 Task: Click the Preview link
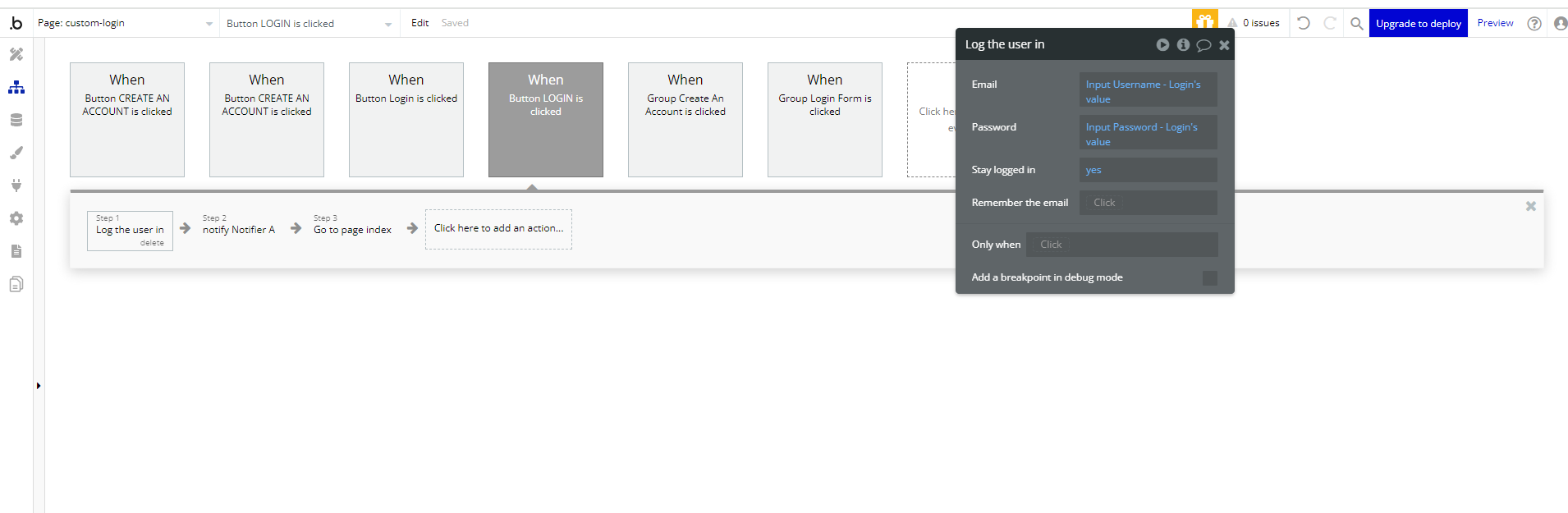[1495, 23]
